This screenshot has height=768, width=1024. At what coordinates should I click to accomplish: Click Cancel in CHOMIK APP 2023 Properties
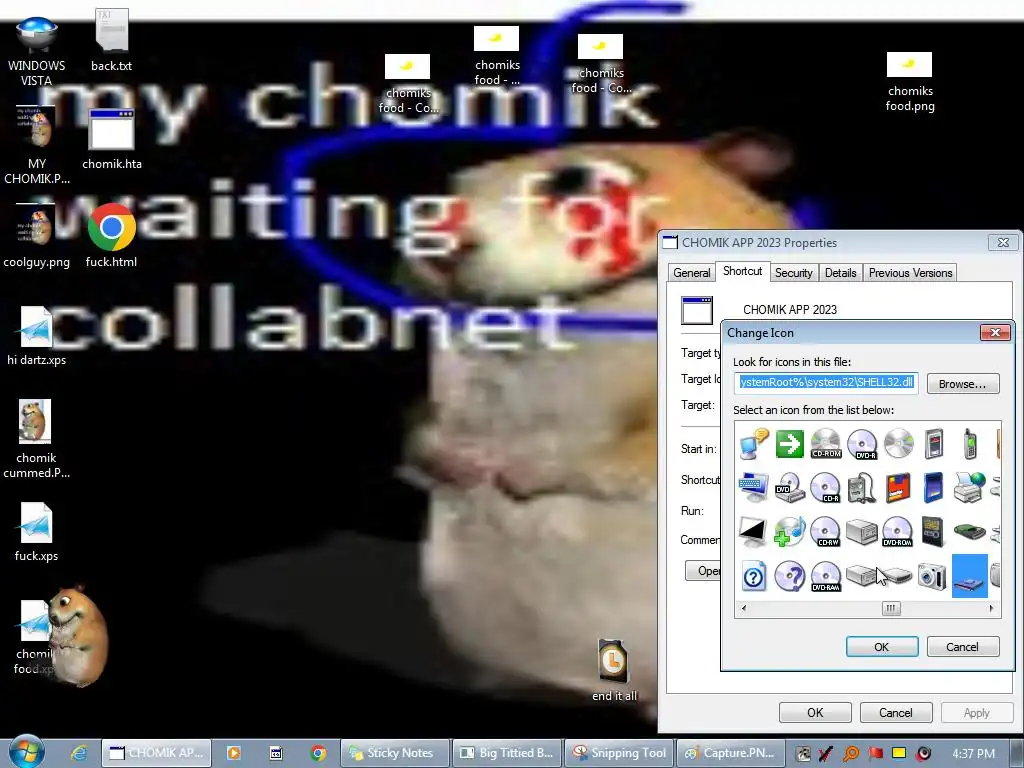(x=895, y=712)
